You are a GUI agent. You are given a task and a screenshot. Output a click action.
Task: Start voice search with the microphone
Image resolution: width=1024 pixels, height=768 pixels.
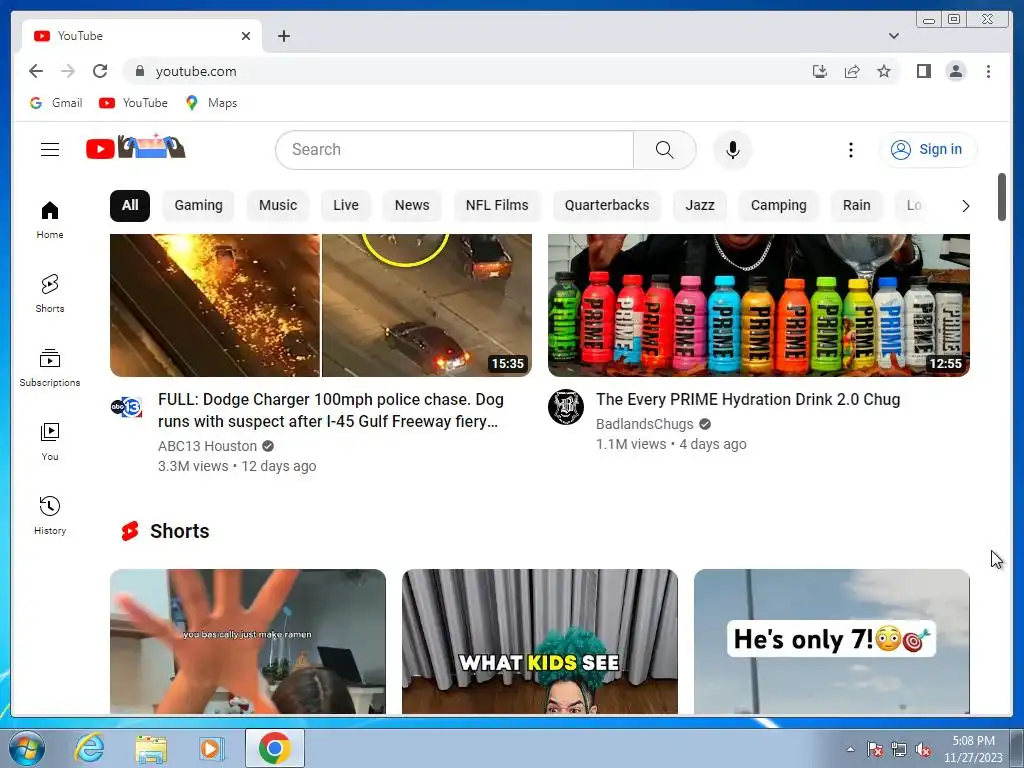click(733, 150)
